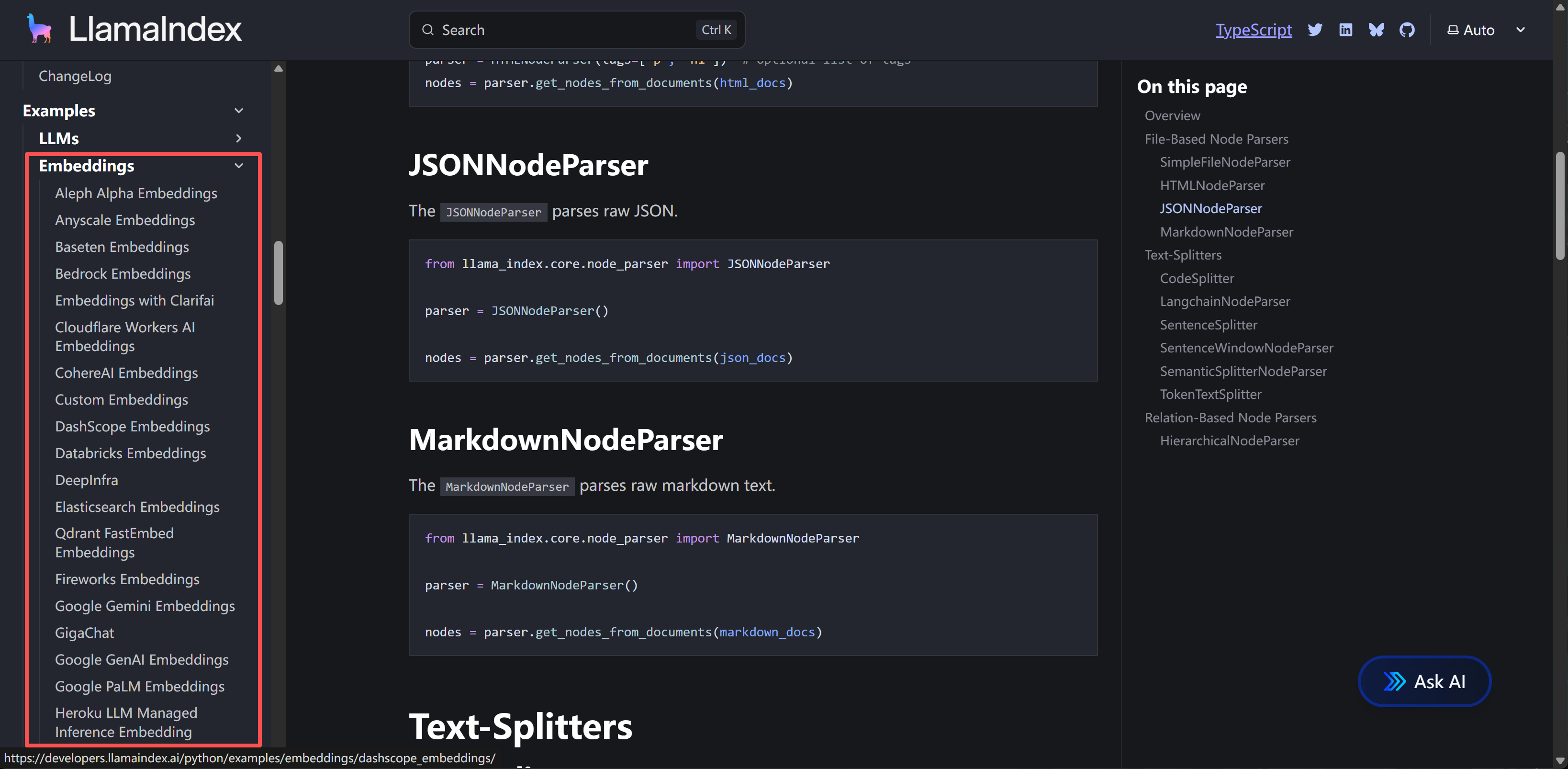This screenshot has width=1568, height=769.
Task: Open Bedrock Embeddings example
Action: click(x=123, y=273)
